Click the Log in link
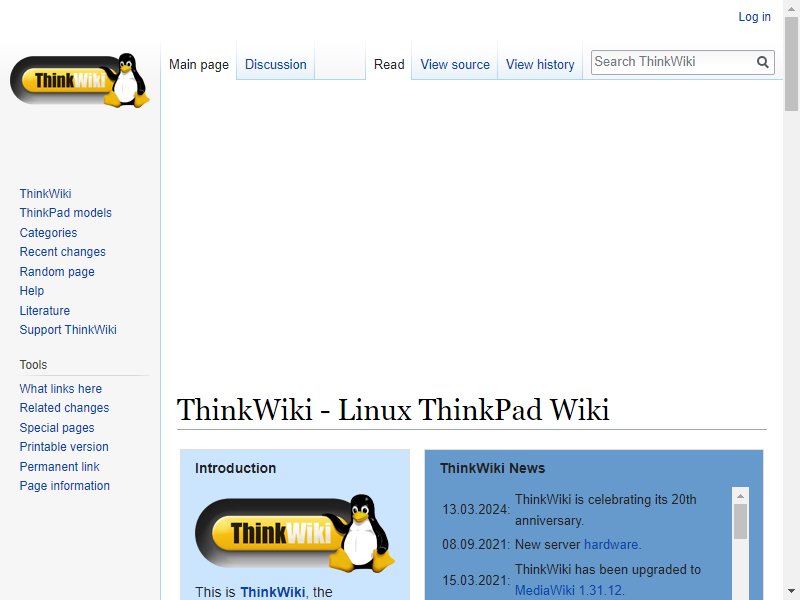 click(x=754, y=17)
